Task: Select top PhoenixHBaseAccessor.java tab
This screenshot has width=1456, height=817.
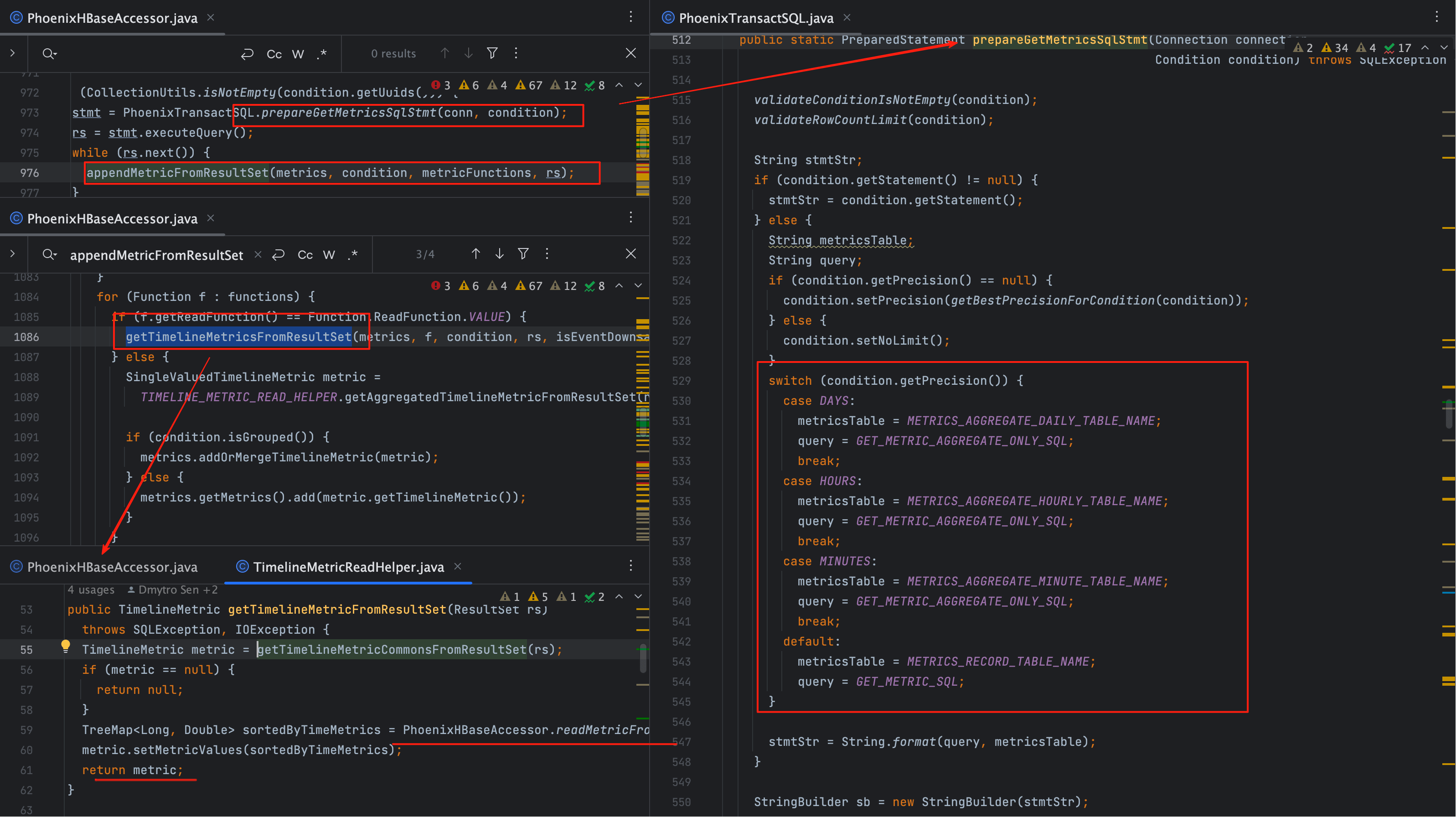Action: tap(112, 18)
